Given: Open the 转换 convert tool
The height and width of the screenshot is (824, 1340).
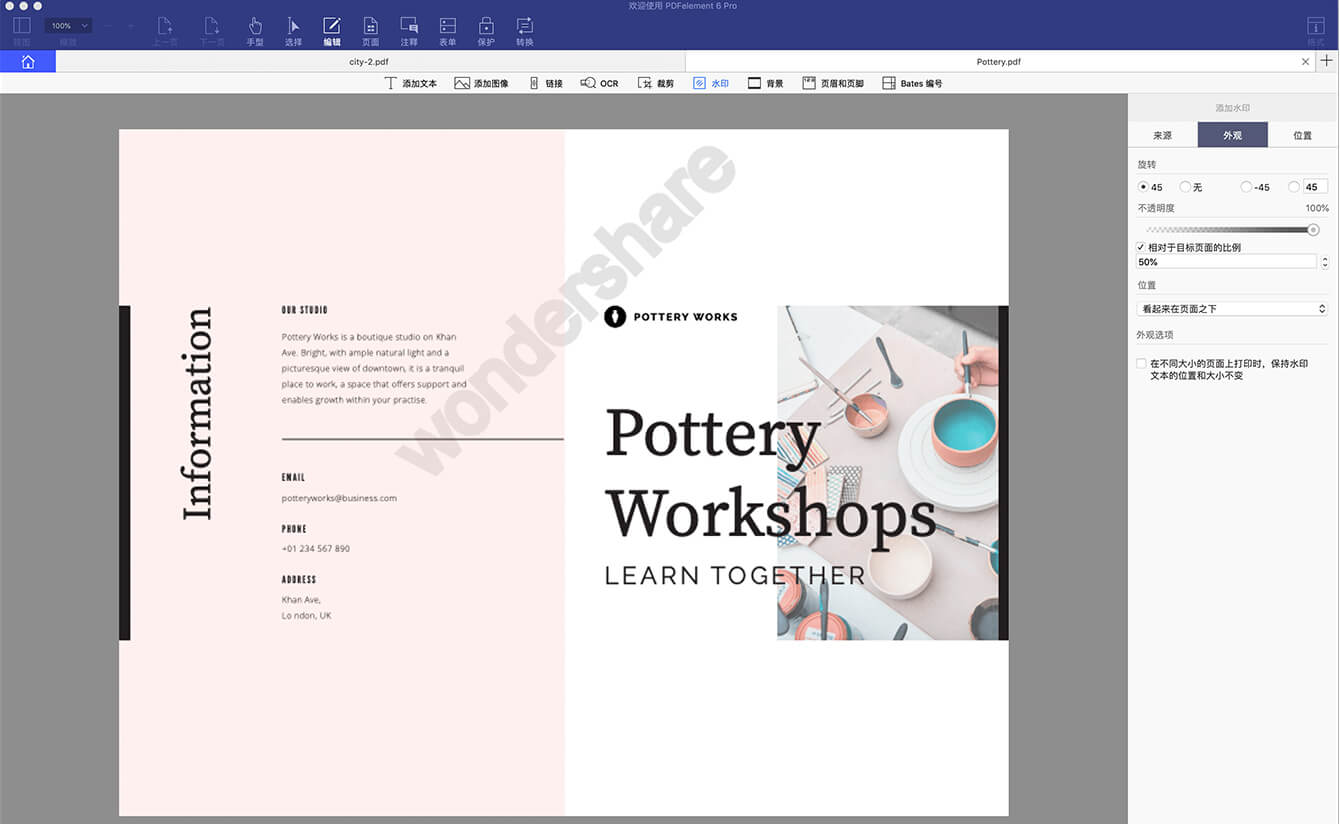Looking at the screenshot, I should point(524,31).
